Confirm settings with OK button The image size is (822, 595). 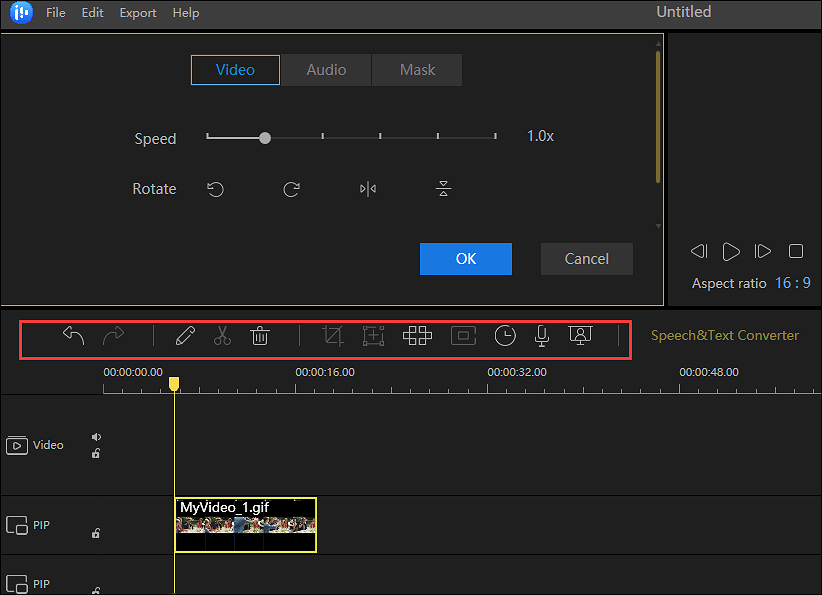(x=466, y=259)
